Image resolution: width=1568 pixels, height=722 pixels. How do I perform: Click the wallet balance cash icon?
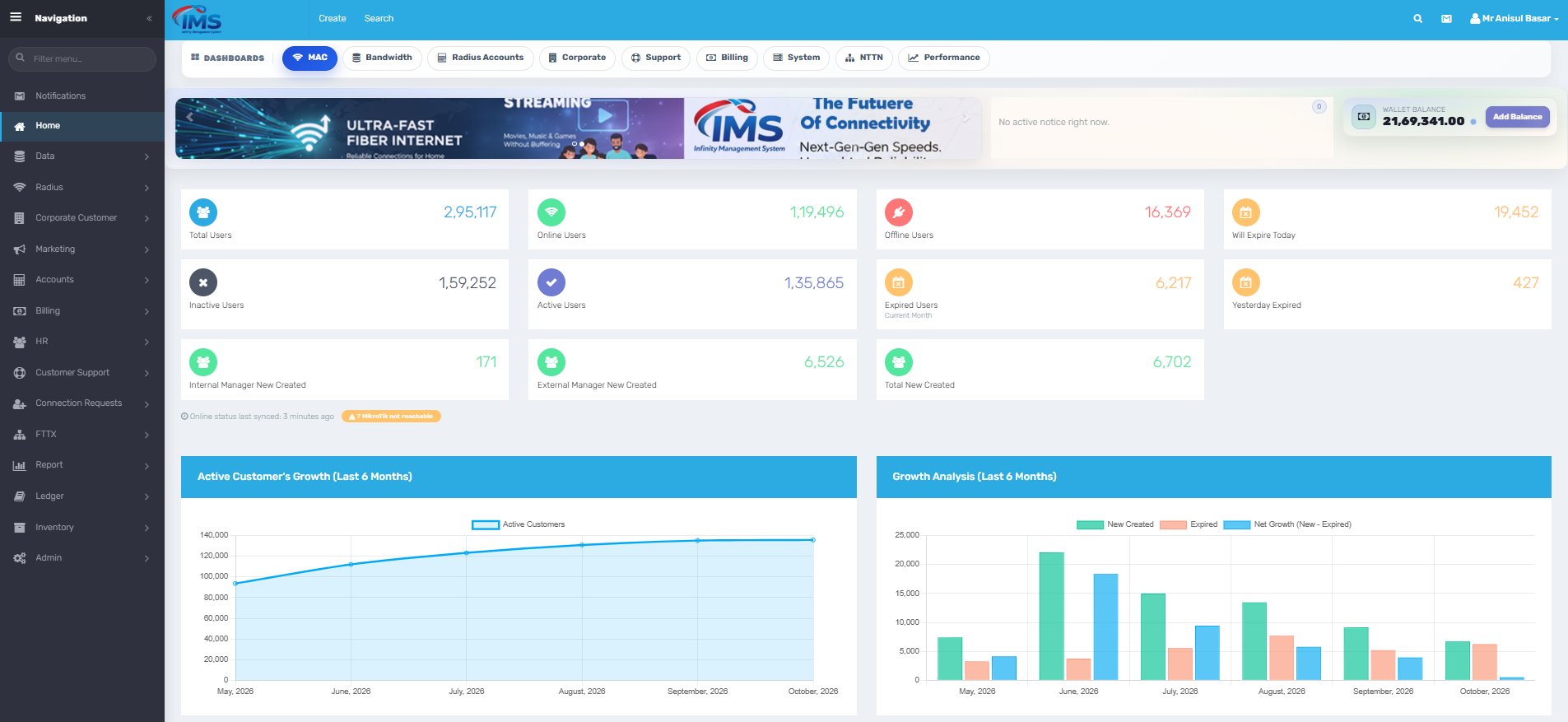coord(1364,117)
